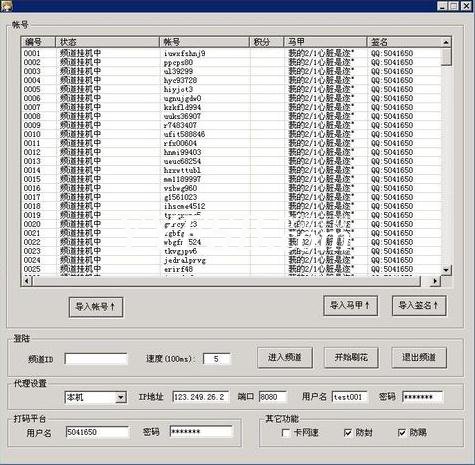
Task: Click the horizontal scroll right arrow
Action: click(434, 281)
